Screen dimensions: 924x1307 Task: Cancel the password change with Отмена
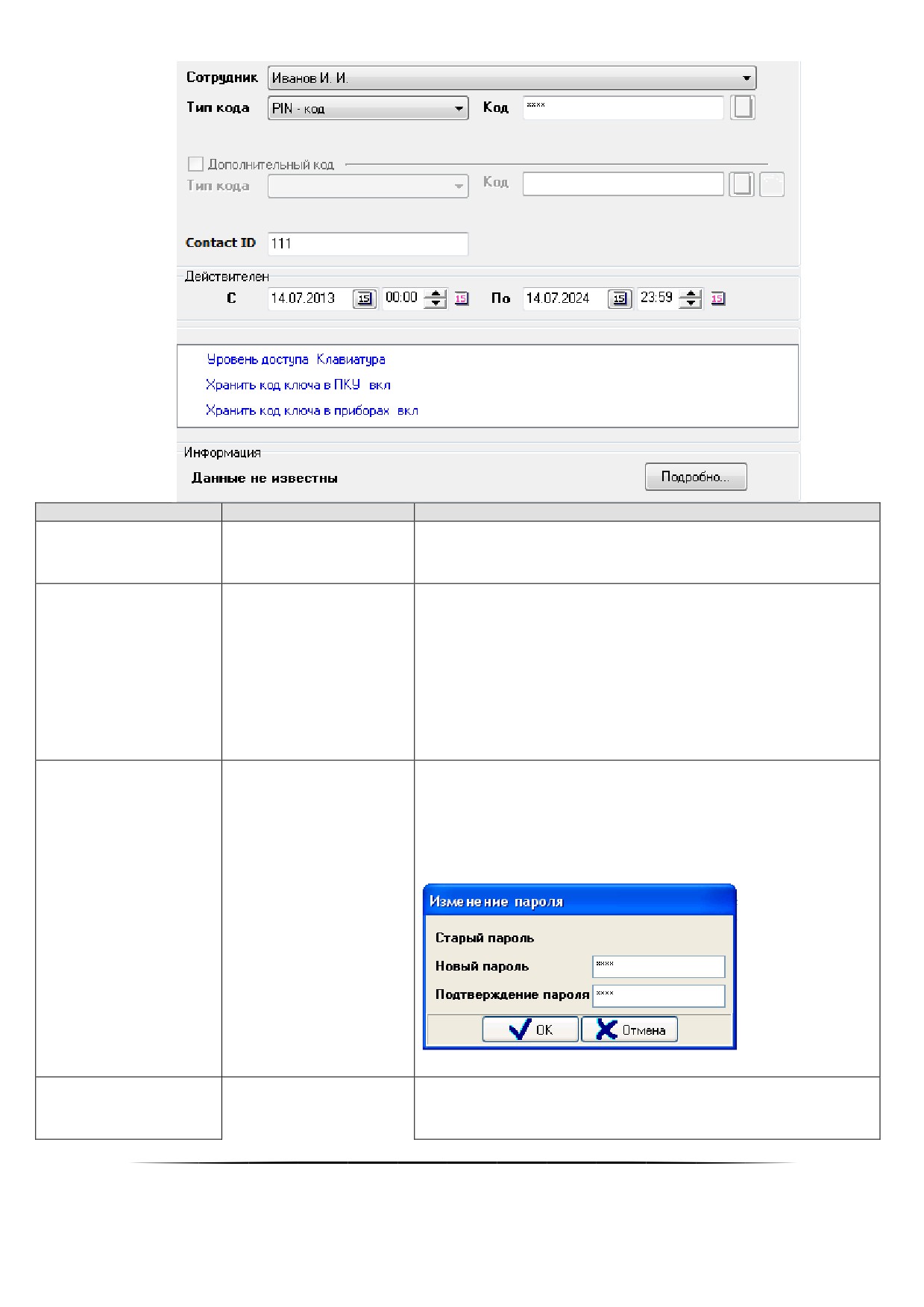point(629,1029)
